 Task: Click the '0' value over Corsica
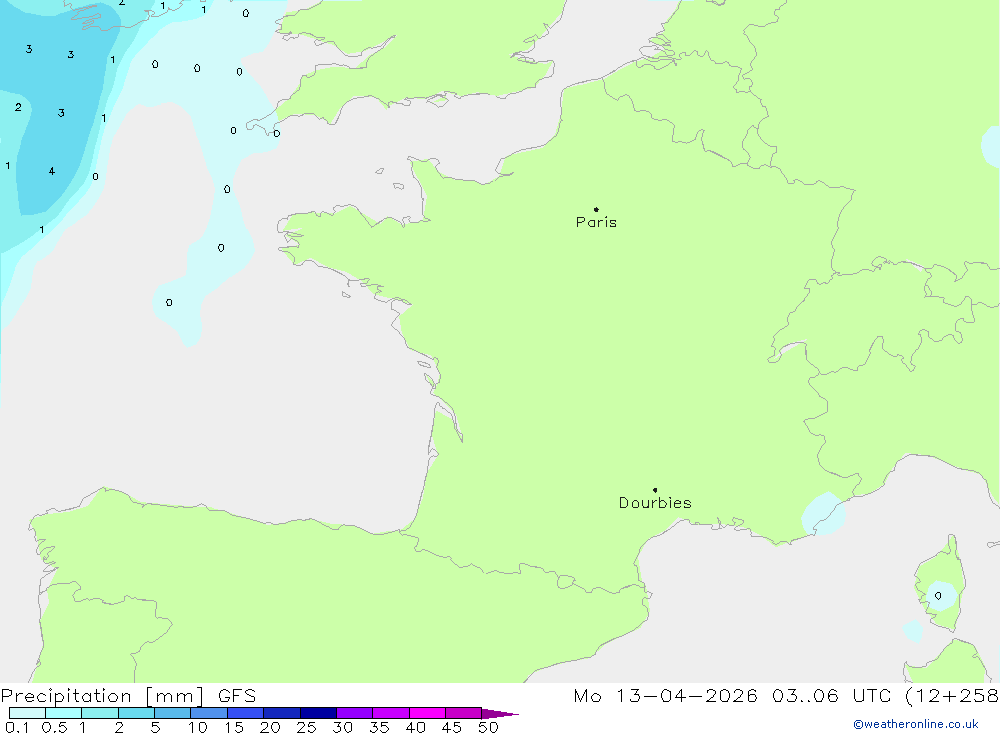click(938, 596)
